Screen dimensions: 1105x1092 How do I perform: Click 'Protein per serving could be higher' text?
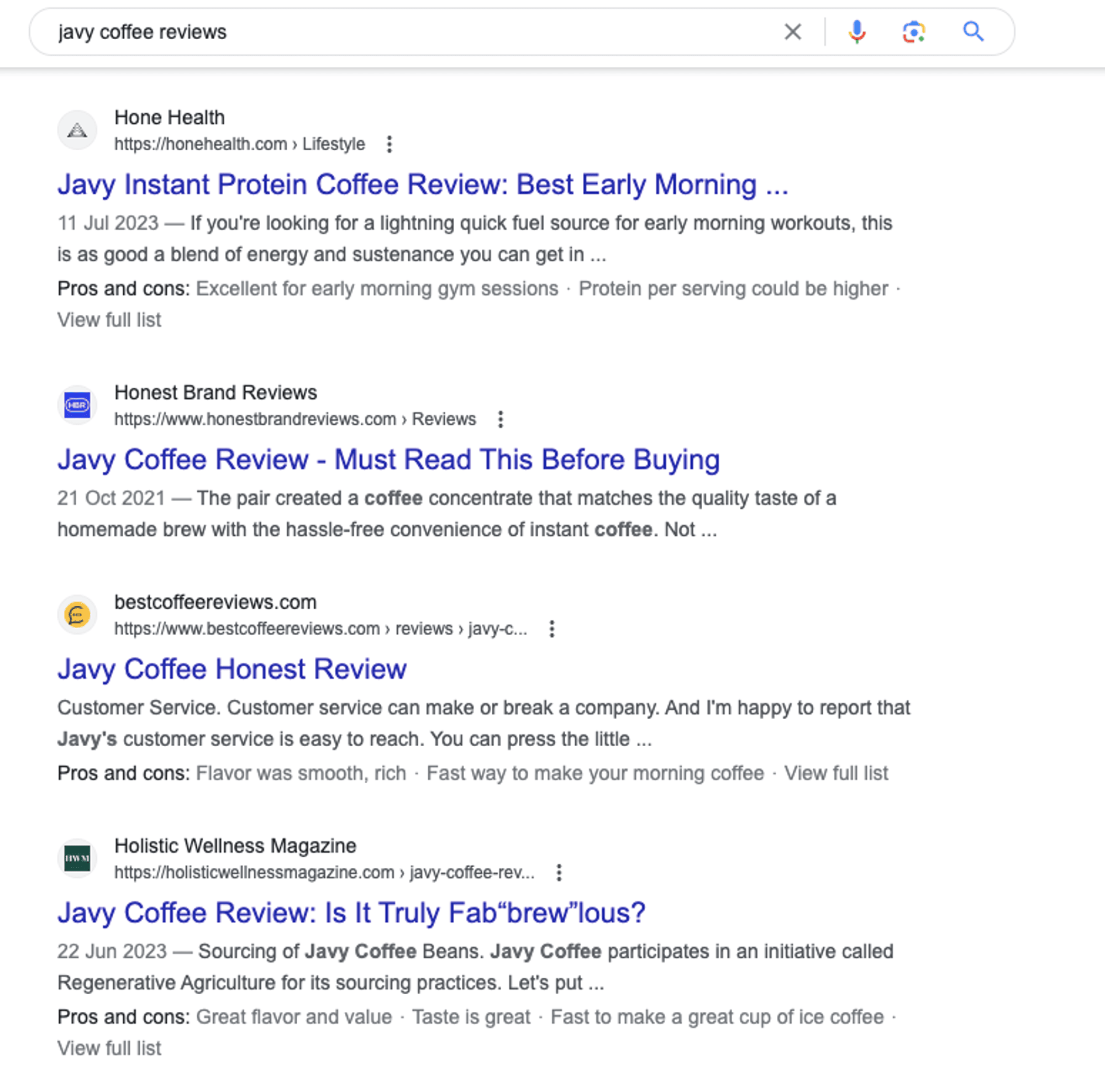(x=734, y=289)
